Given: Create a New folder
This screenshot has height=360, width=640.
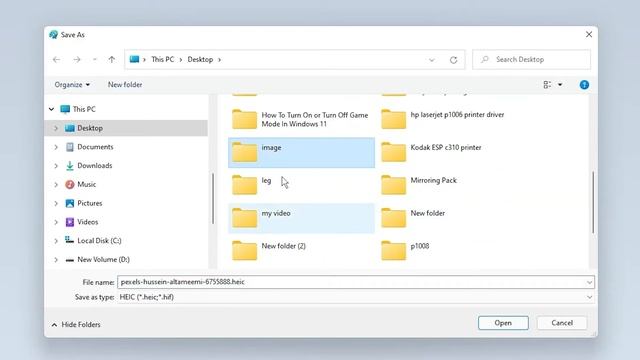Looking at the screenshot, I should (125, 84).
